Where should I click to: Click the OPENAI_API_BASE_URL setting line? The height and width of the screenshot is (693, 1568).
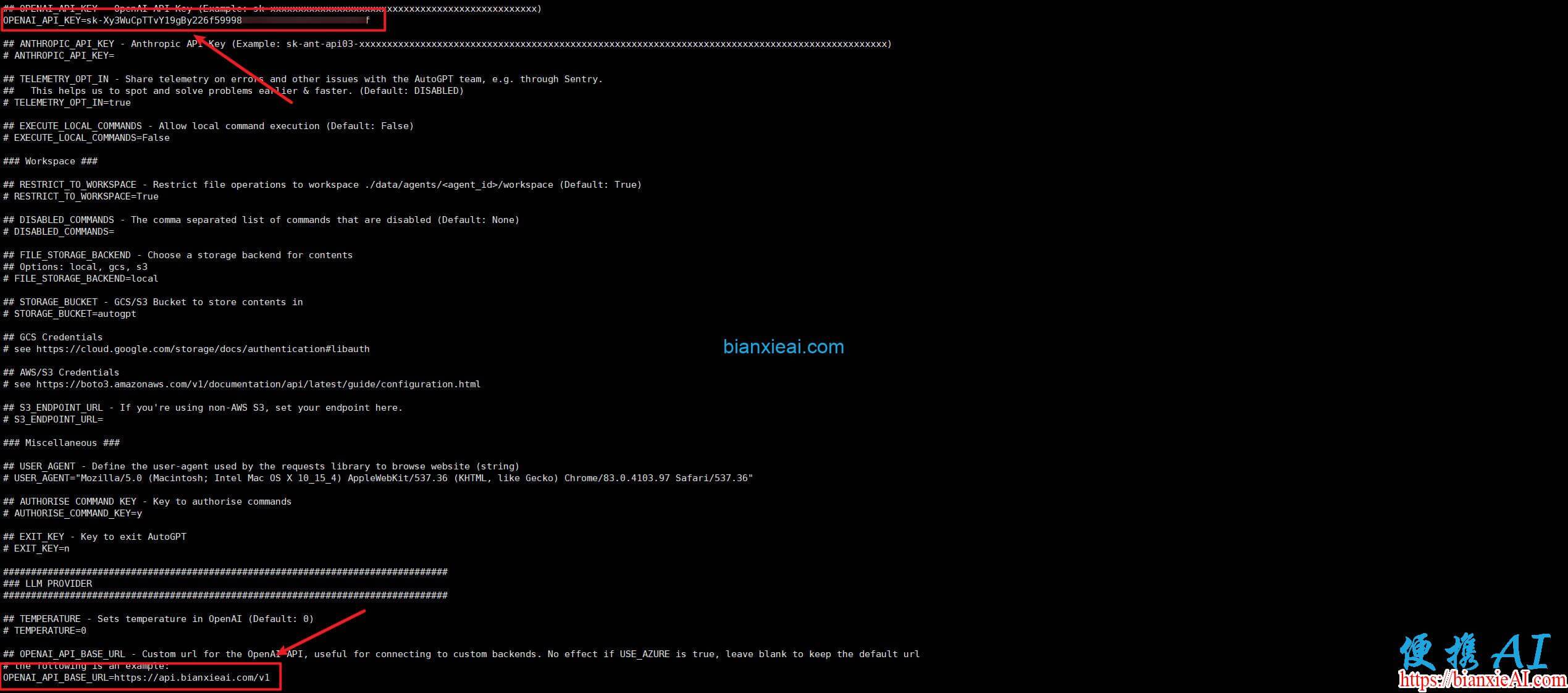136,678
